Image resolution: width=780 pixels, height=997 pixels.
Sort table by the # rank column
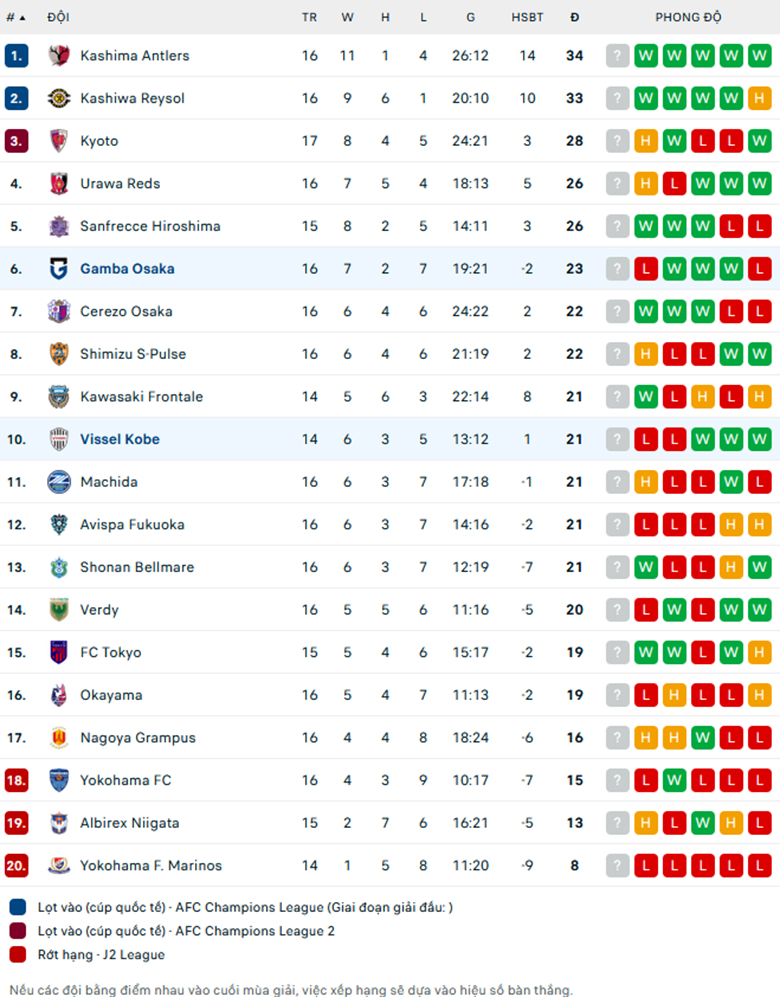click(15, 17)
